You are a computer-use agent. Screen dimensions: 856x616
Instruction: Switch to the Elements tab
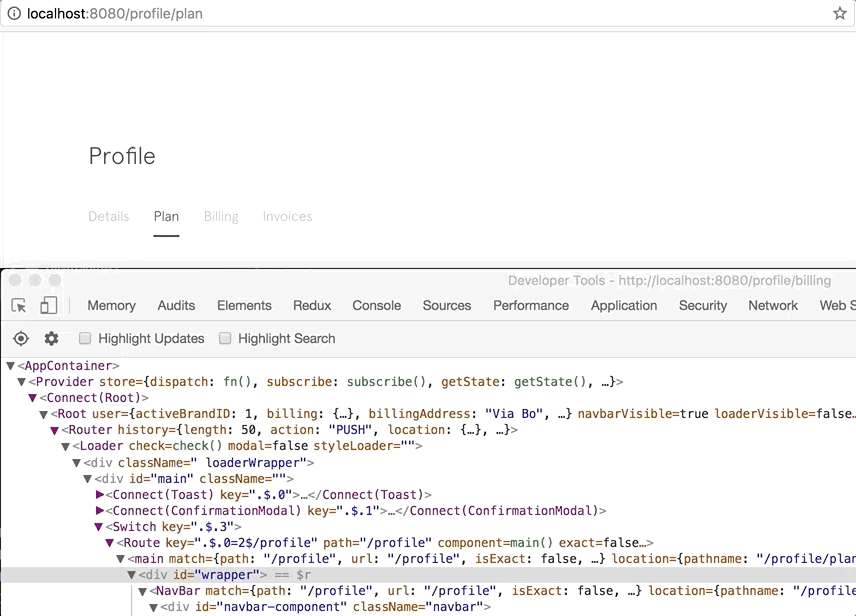[x=244, y=305]
